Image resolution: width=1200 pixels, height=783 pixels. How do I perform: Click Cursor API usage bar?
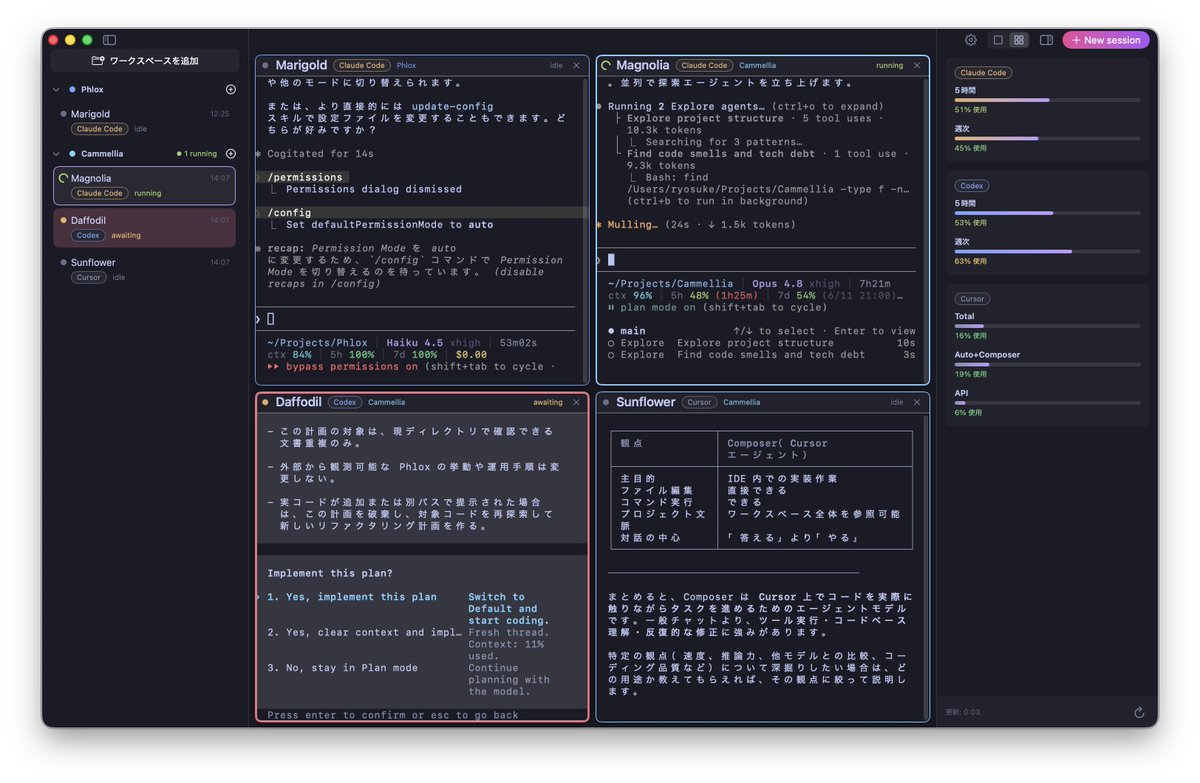pos(1047,403)
